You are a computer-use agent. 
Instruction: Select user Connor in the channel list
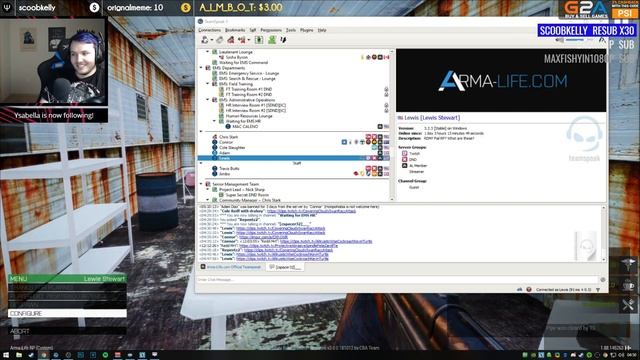226,142
